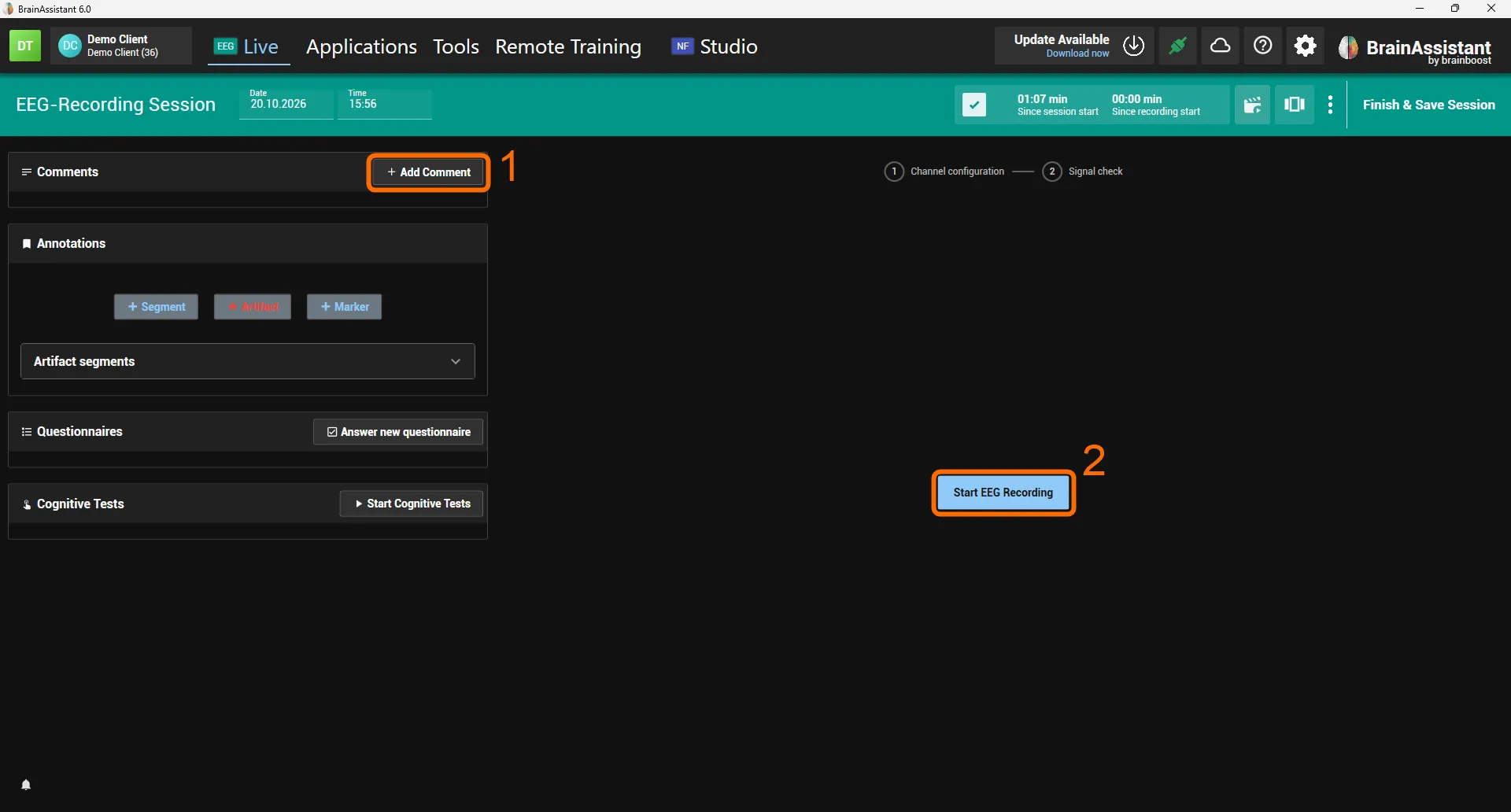Start Cognitive Tests
Image resolution: width=1511 pixels, height=812 pixels.
click(412, 504)
